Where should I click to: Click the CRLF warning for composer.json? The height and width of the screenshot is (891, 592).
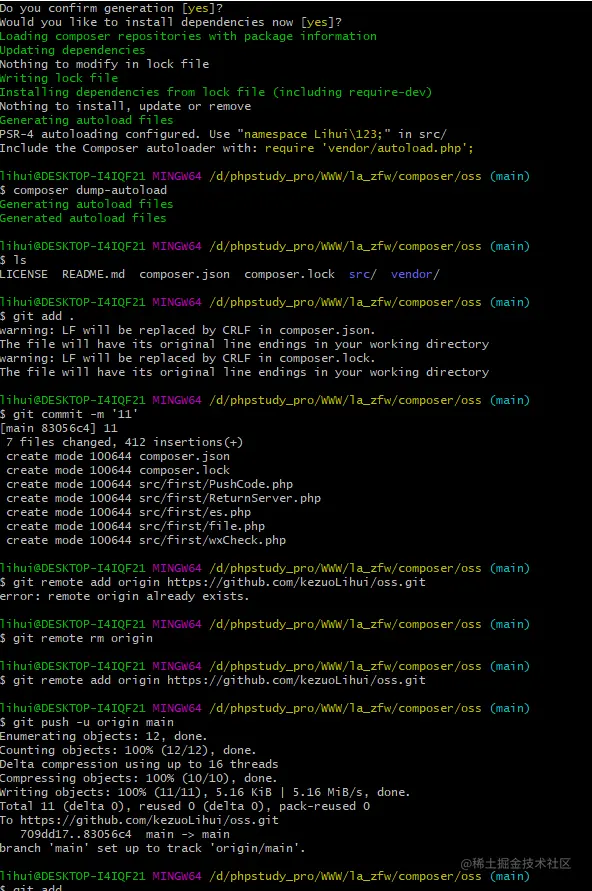click(187, 330)
